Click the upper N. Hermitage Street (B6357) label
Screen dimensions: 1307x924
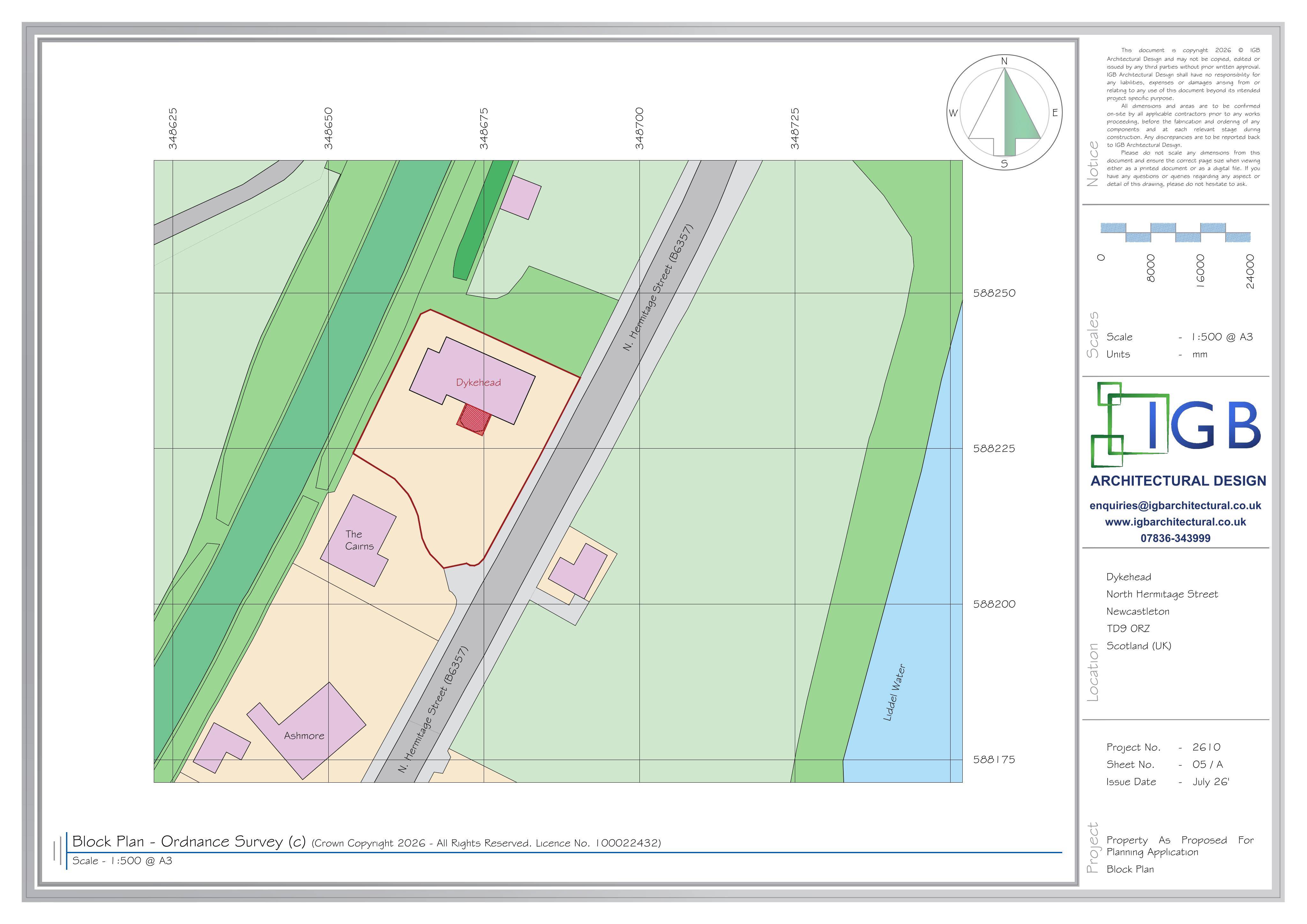point(658,287)
